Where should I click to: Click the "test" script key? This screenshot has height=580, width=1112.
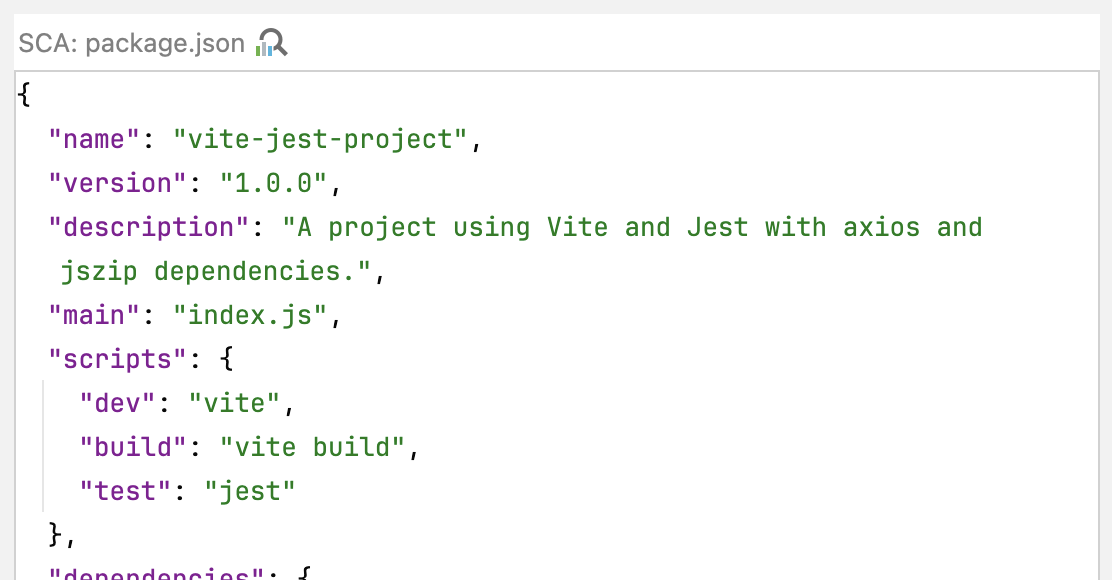pos(125,491)
